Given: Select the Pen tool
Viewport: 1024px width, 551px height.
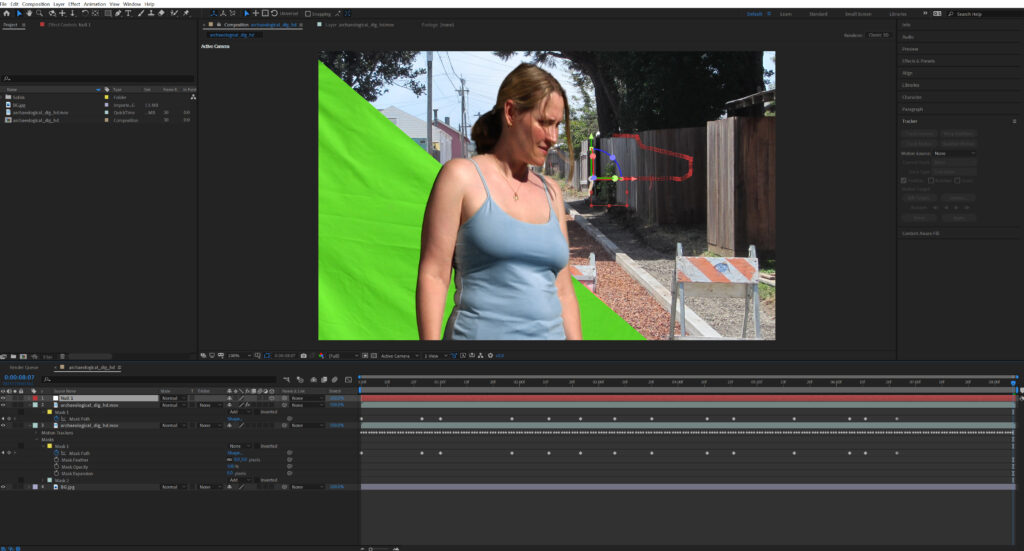Looking at the screenshot, I should pos(117,14).
